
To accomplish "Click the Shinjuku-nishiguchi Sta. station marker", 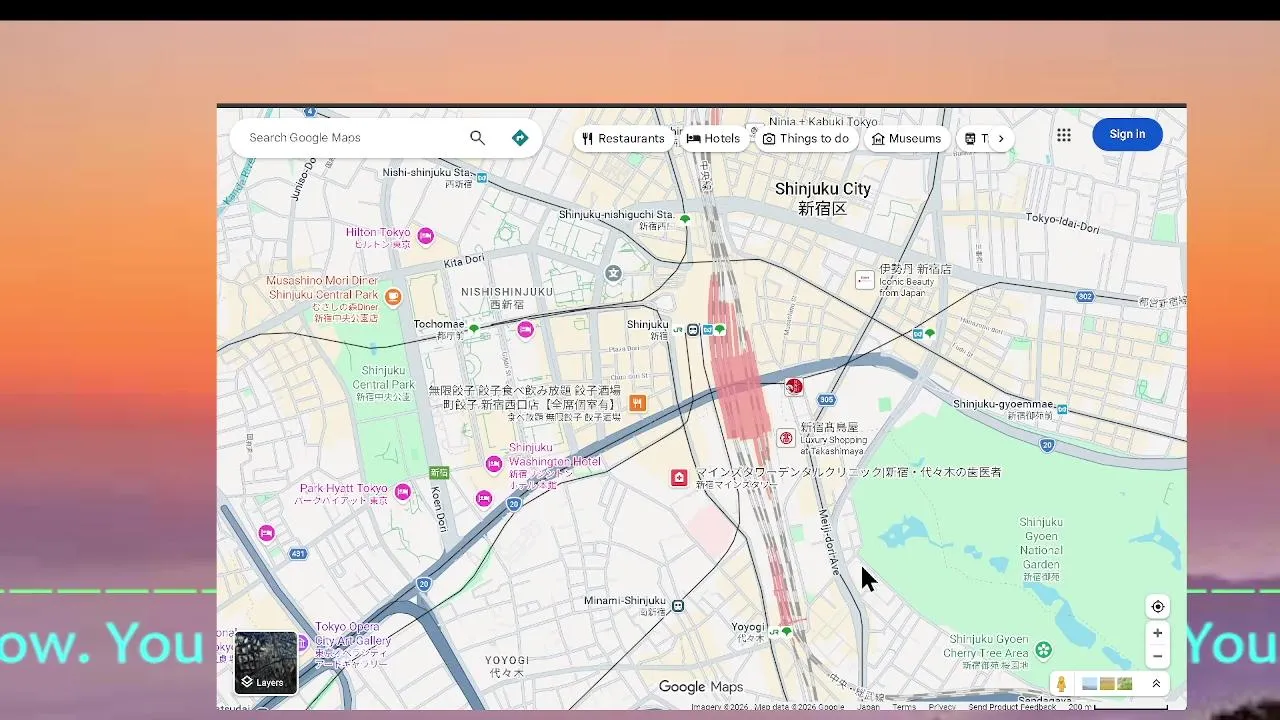I will [x=685, y=218].
